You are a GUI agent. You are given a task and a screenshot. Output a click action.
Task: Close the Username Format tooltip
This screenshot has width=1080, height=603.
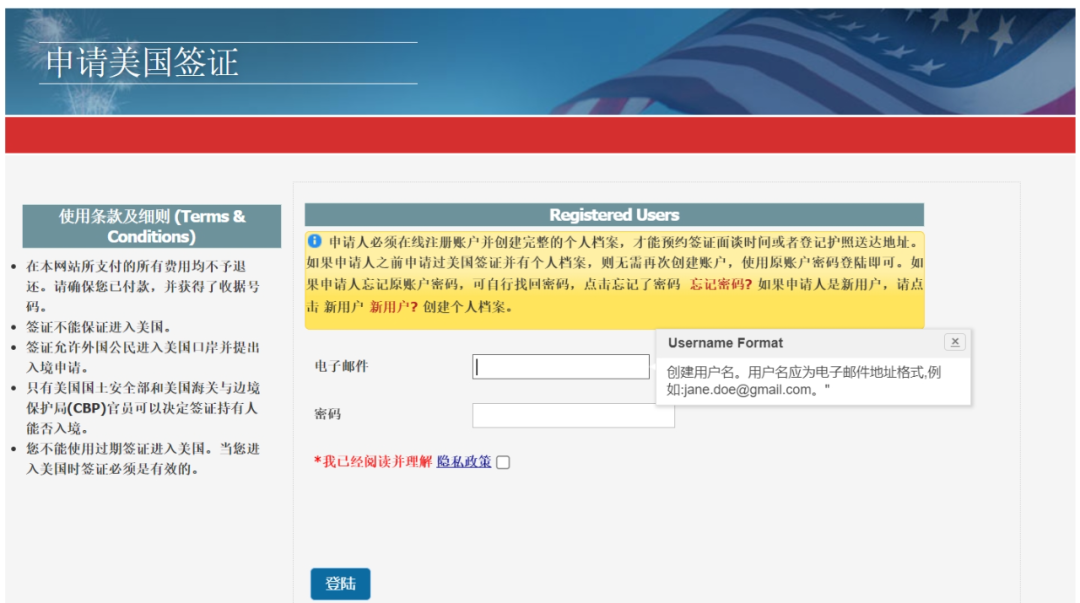955,341
